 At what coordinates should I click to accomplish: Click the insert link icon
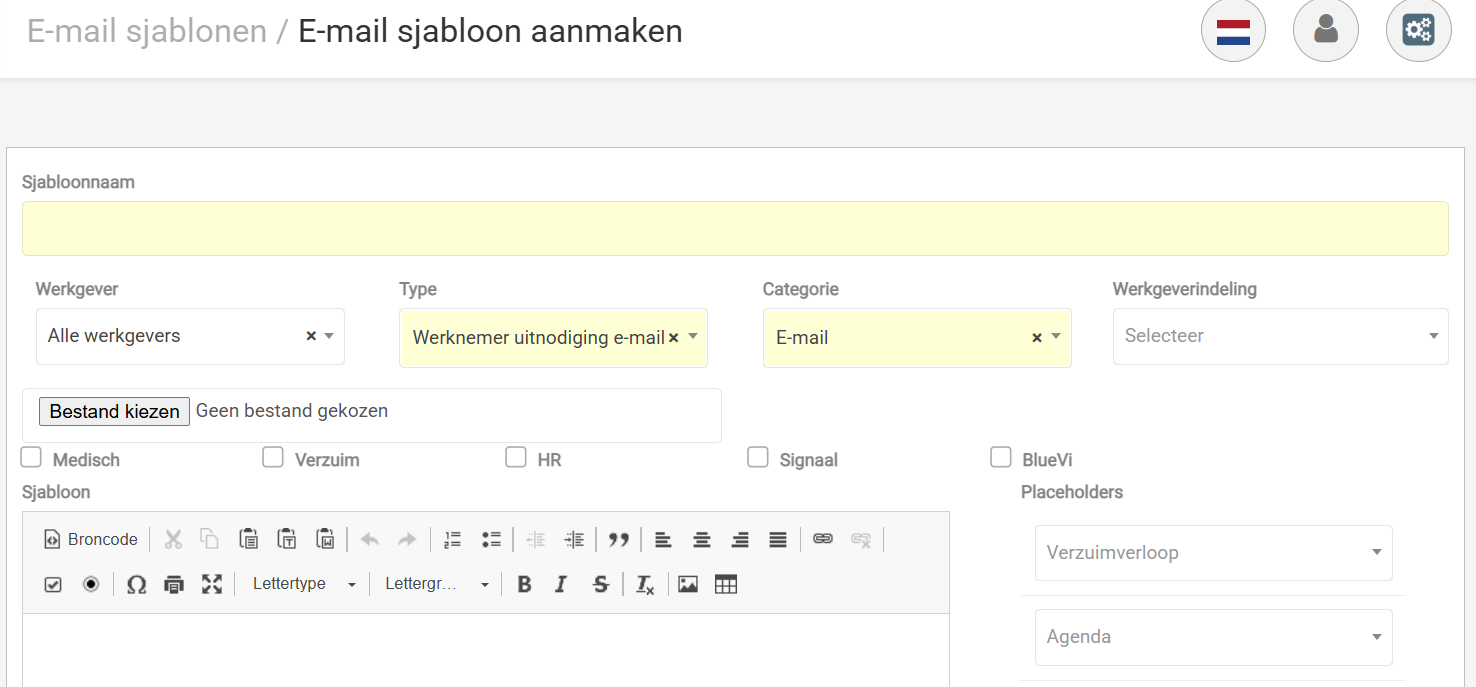pyautogui.click(x=823, y=539)
